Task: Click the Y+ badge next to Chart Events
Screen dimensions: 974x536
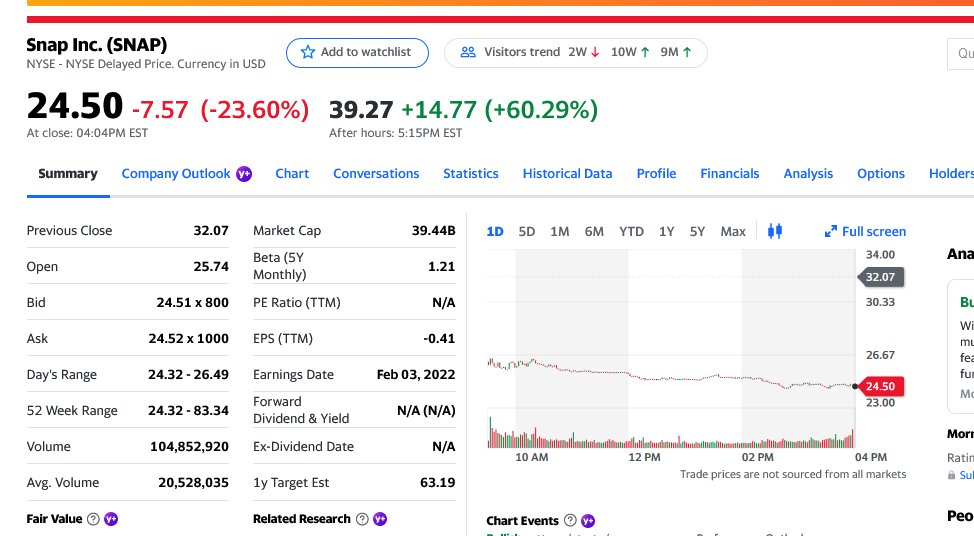Action: click(x=588, y=520)
